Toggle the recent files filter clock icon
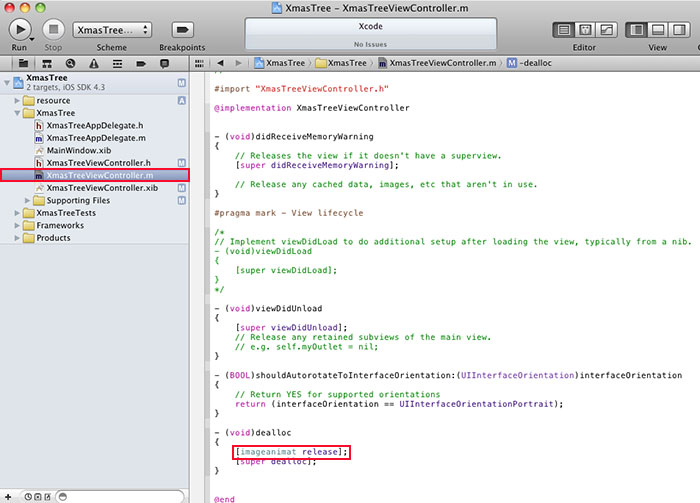The image size is (700, 503). pyautogui.click(x=28, y=496)
